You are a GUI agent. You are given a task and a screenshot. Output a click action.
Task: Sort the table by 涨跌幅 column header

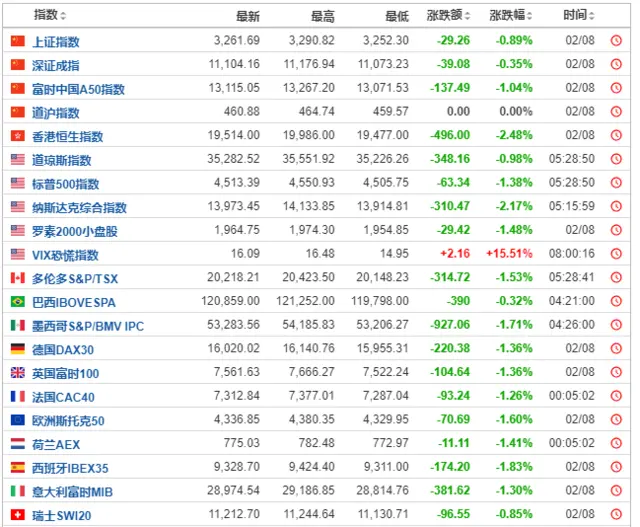click(513, 16)
